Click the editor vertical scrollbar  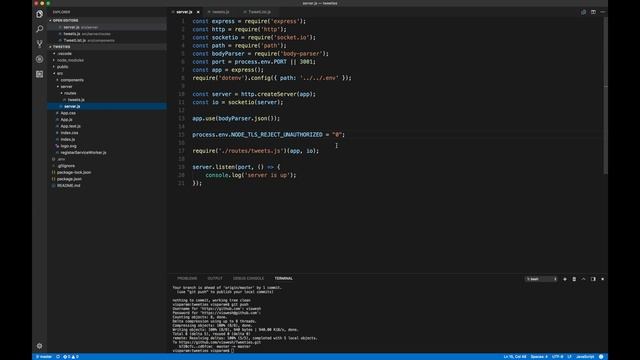[605, 96]
